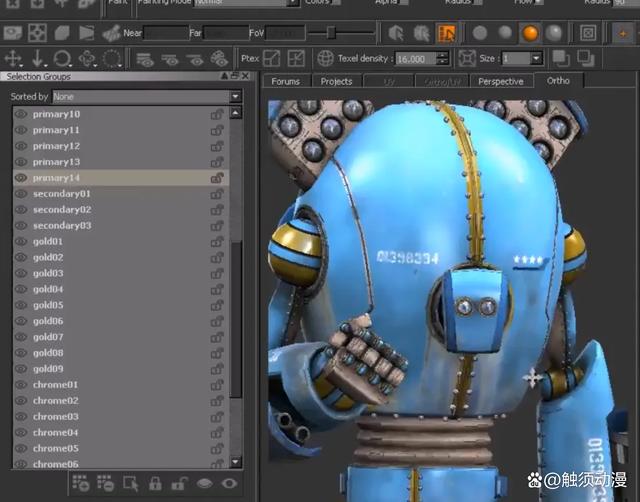This screenshot has height=502, width=640.
Task: Hide all groups with closed-eye icon
Action: click(204, 484)
